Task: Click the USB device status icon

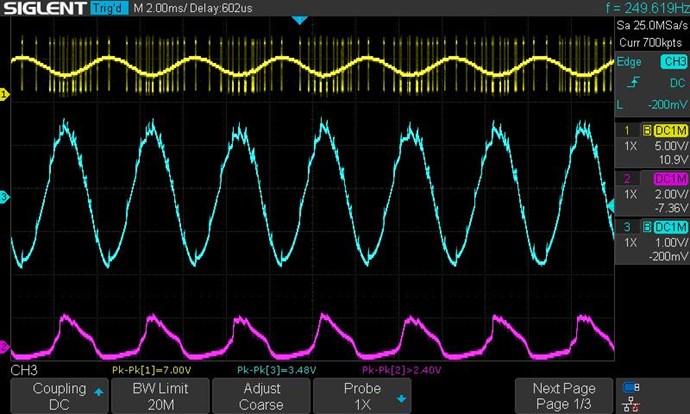Action: pyautogui.click(x=631, y=387)
